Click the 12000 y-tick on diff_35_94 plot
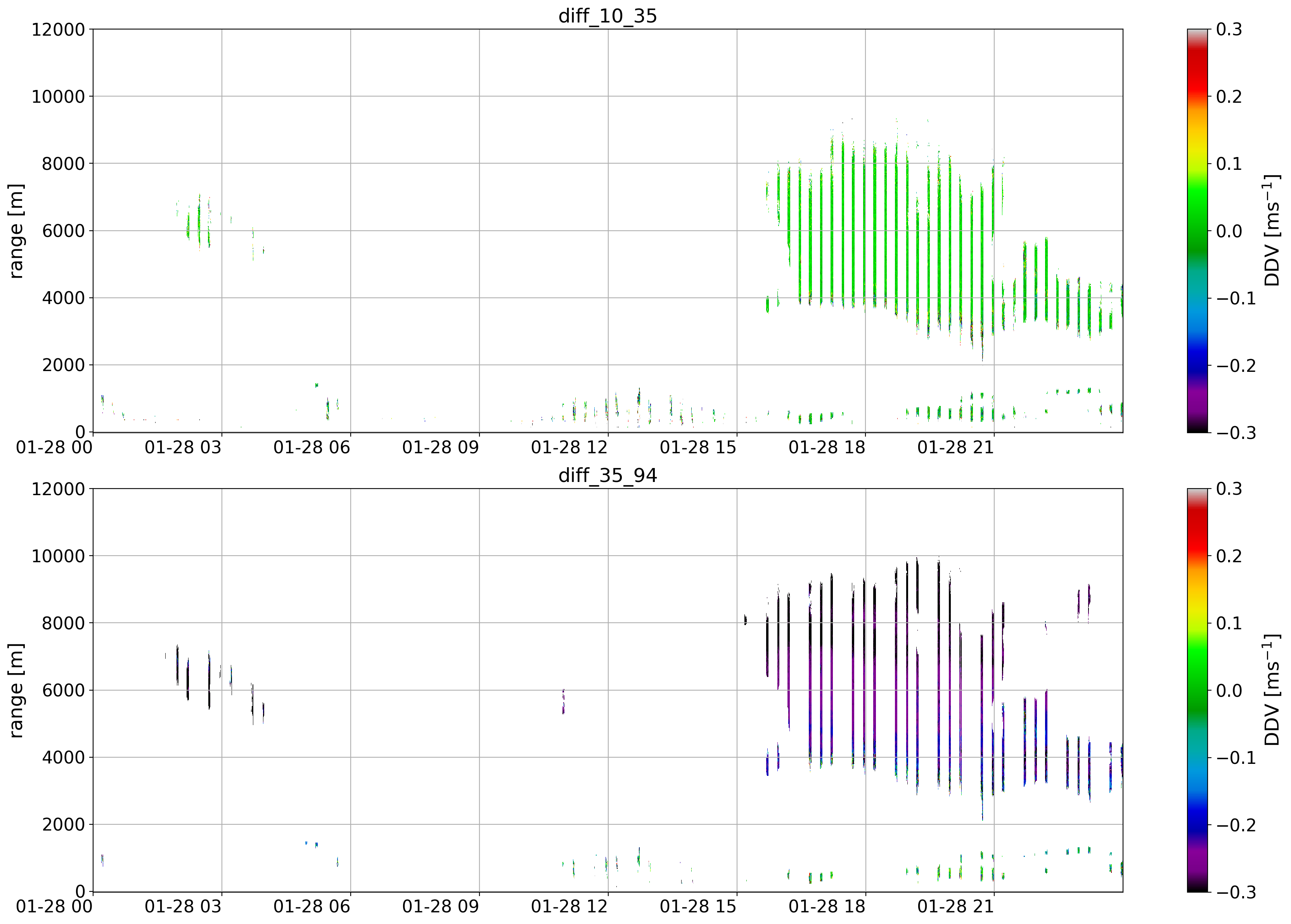1291x924 pixels. 58,489
